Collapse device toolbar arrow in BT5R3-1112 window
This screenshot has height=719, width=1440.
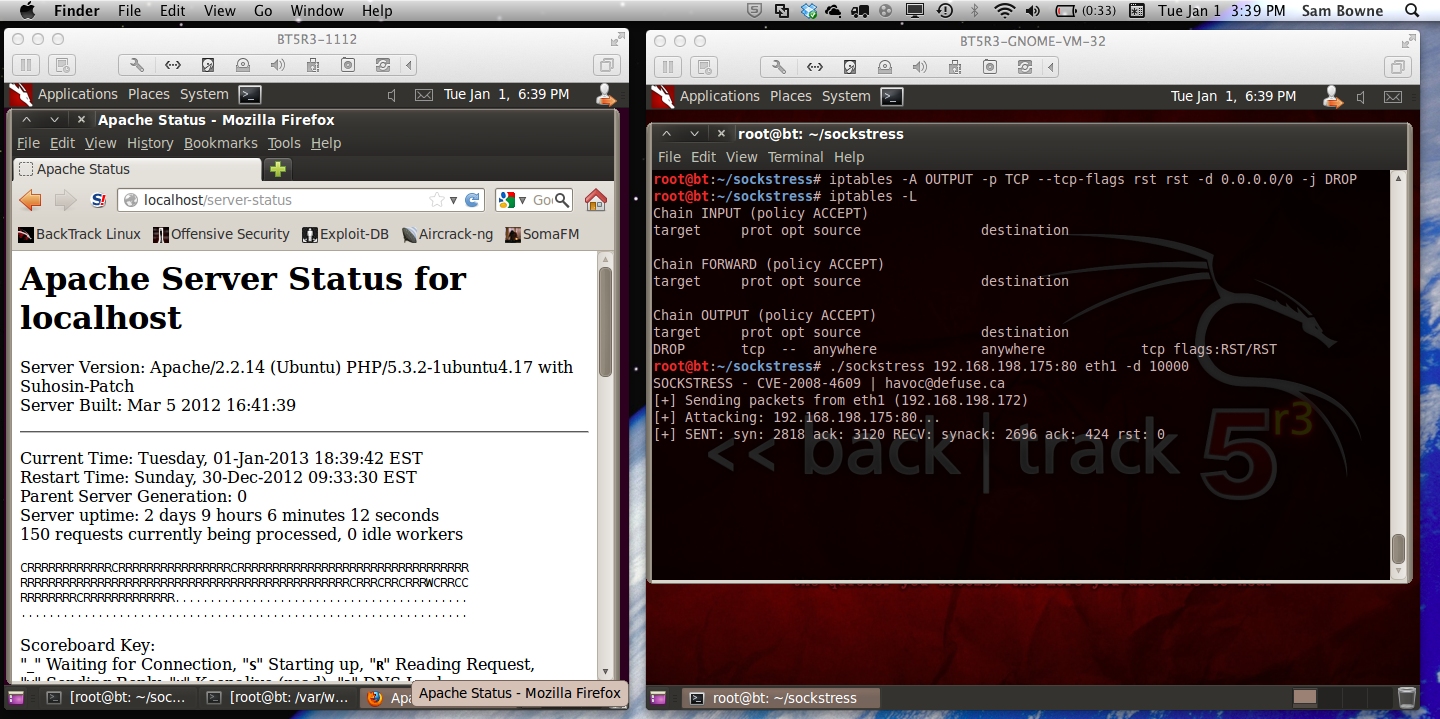point(408,65)
